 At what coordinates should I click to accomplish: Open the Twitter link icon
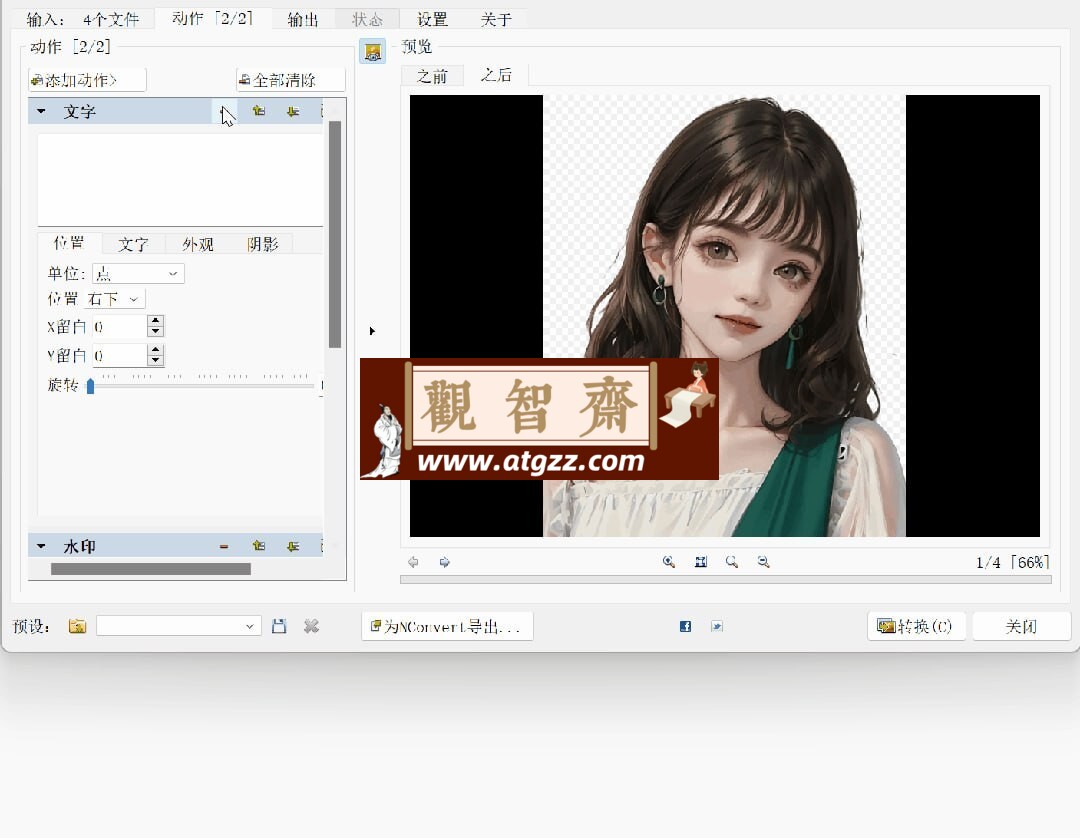click(x=717, y=626)
